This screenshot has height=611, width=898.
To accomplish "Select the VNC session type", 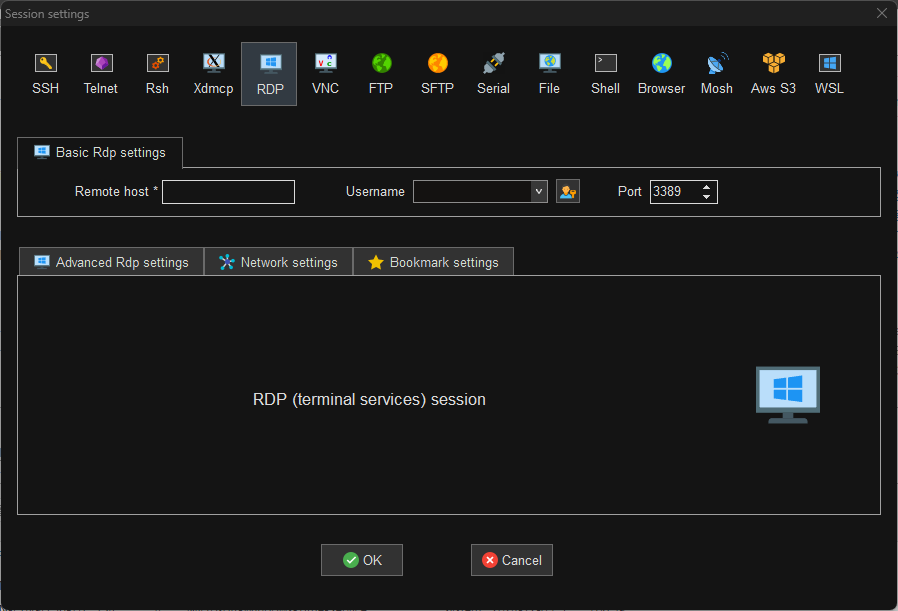I will (325, 72).
